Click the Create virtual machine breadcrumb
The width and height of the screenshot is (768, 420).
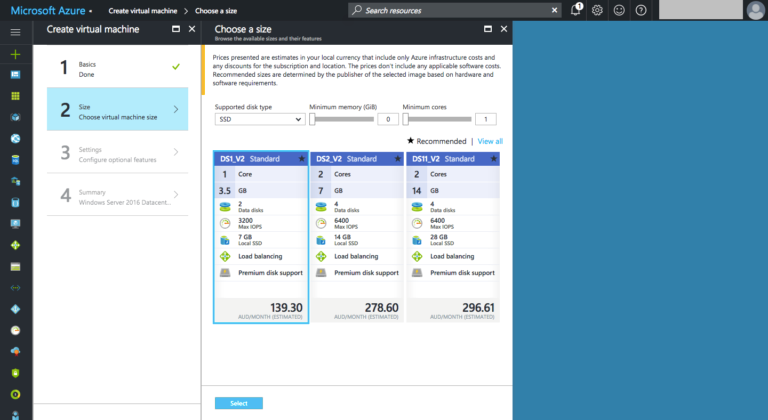click(x=143, y=11)
